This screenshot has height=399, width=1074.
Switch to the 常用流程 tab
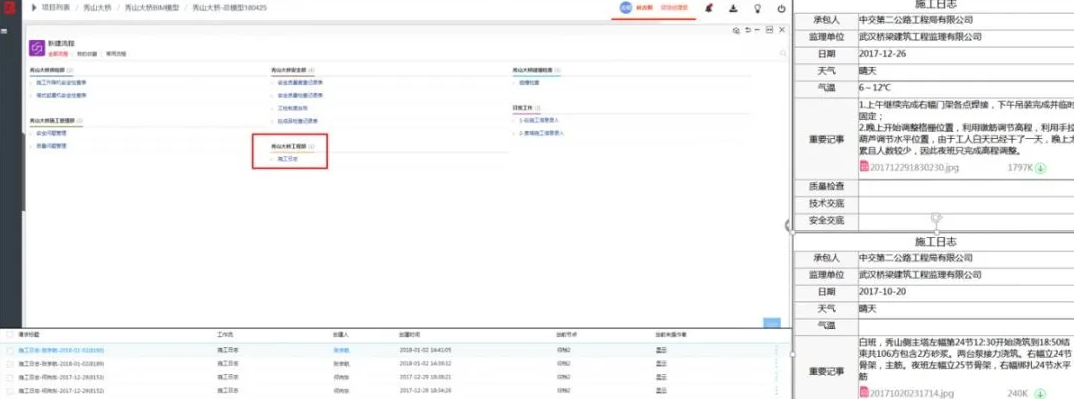[116, 53]
